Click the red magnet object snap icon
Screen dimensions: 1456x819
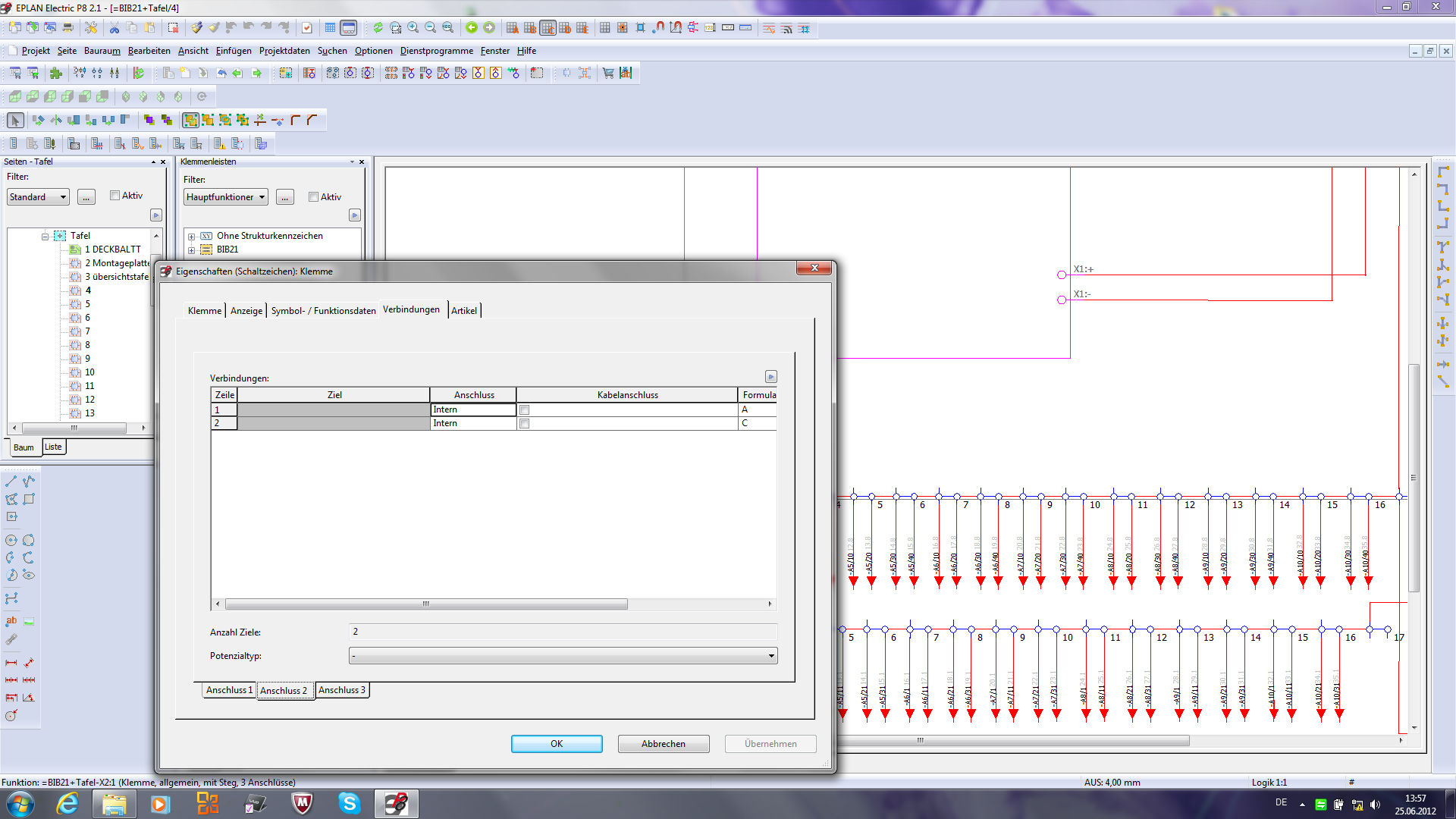coord(658,28)
